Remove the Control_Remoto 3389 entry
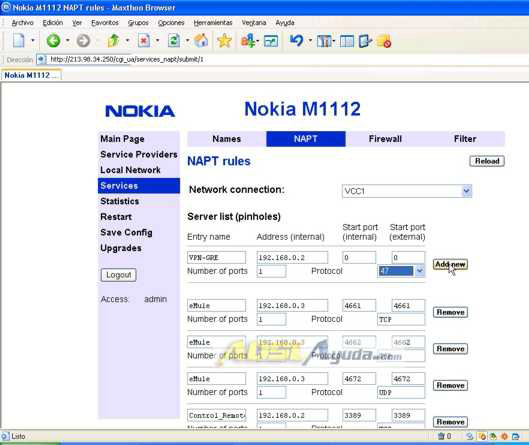The width and height of the screenshot is (529, 445). tap(450, 422)
